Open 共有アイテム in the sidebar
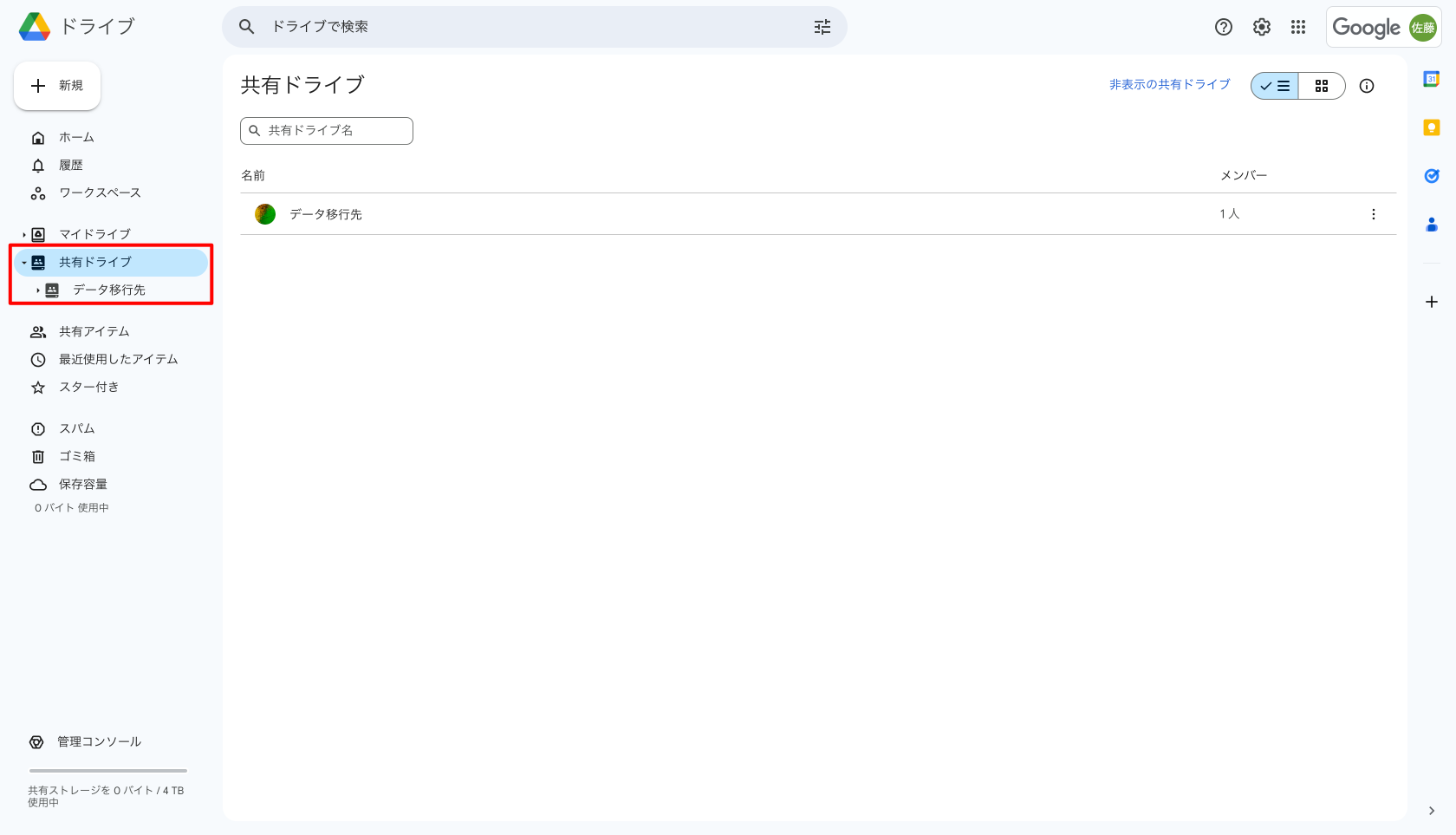This screenshot has height=835, width=1456. (x=111, y=332)
